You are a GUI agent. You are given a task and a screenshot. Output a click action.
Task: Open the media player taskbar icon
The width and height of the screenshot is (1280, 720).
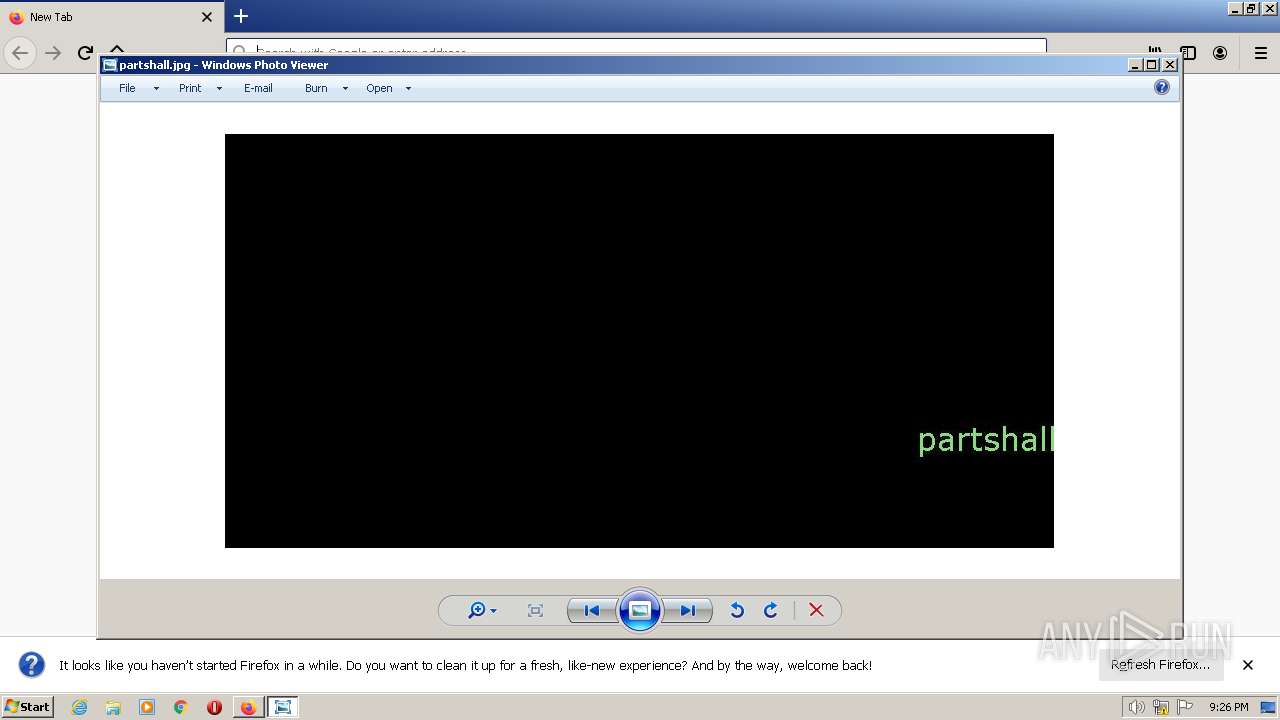tap(147, 707)
